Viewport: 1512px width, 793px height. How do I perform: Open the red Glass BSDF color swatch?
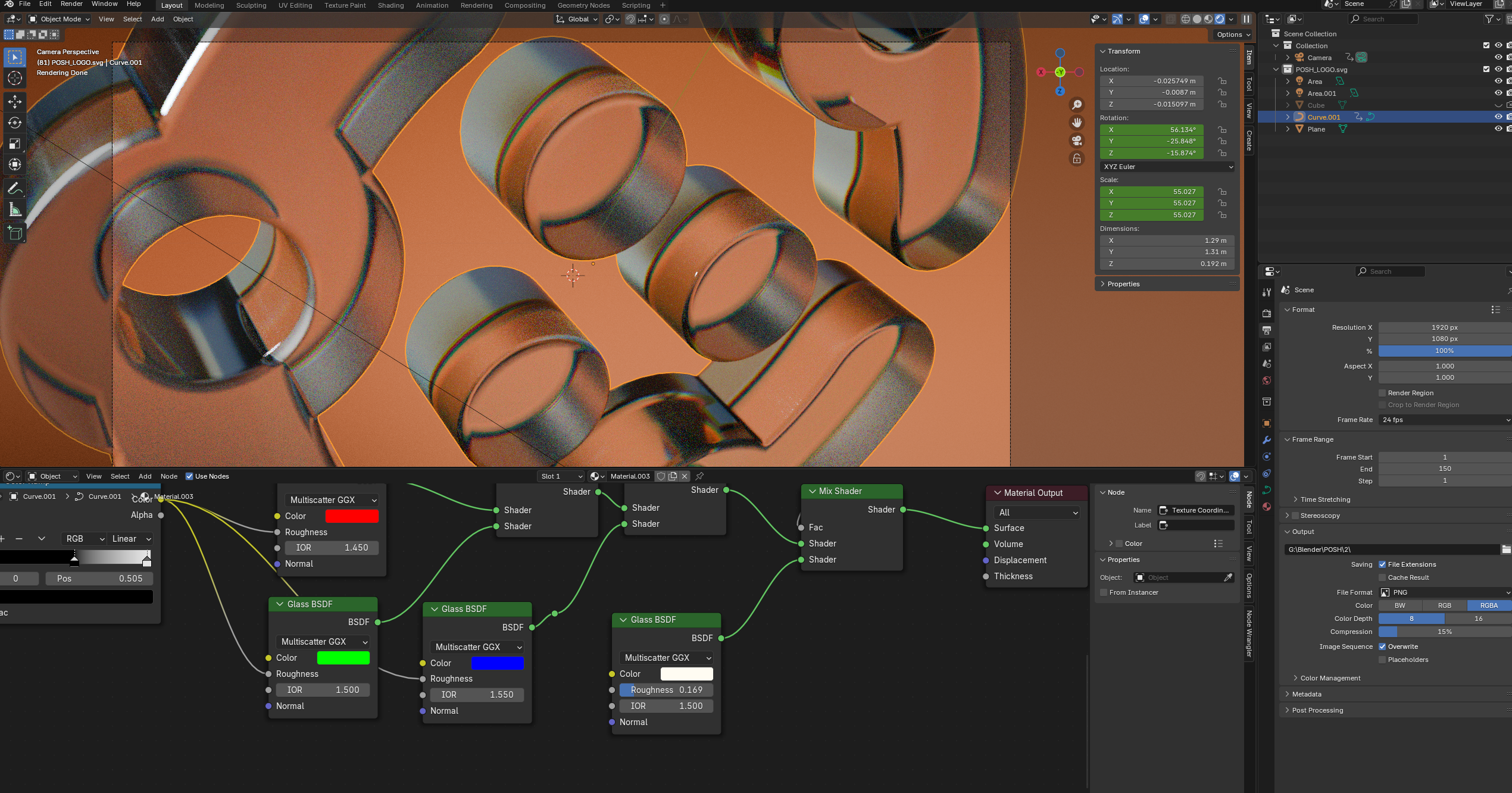[352, 516]
